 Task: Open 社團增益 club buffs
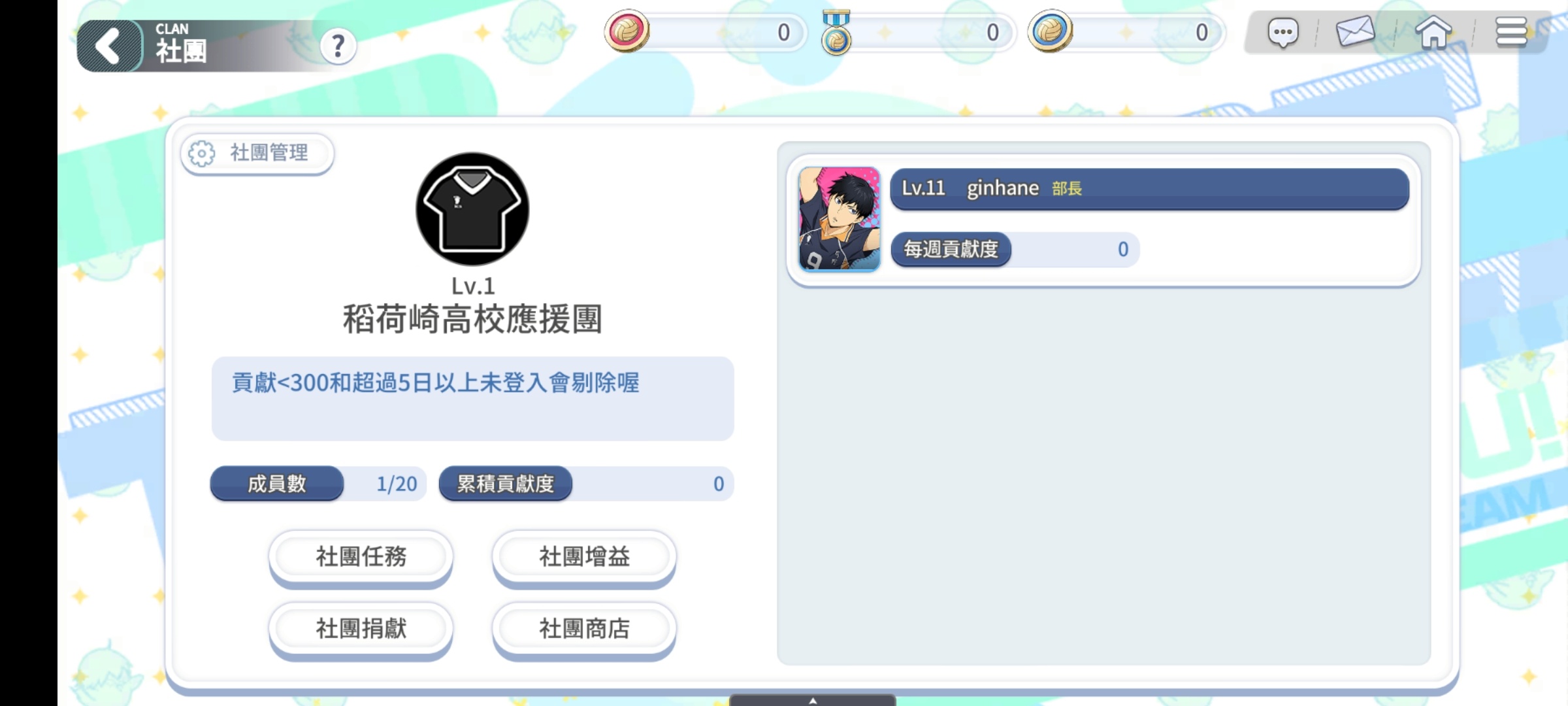click(584, 556)
